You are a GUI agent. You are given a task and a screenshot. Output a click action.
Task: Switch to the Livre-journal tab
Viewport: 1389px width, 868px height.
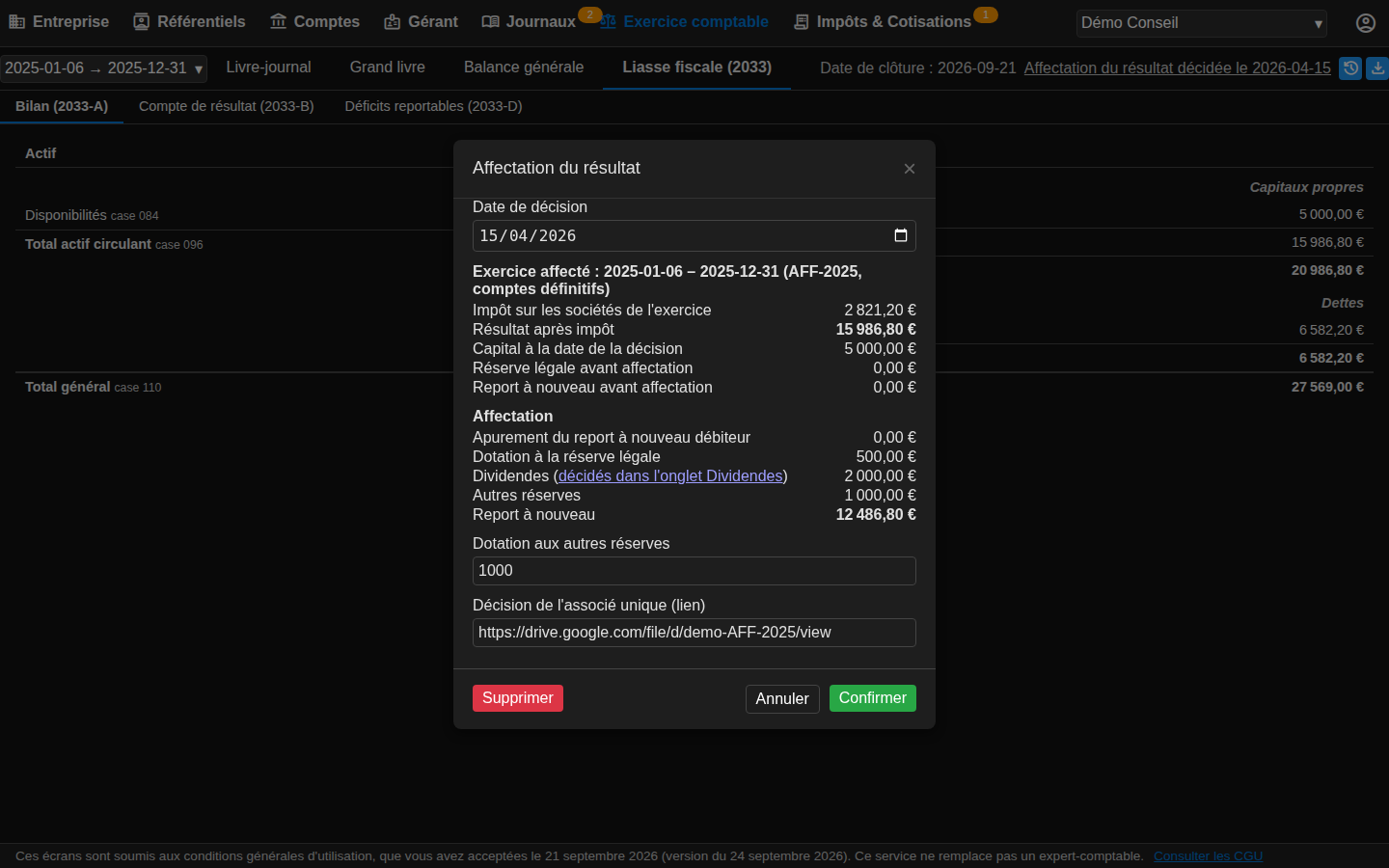pos(268,68)
